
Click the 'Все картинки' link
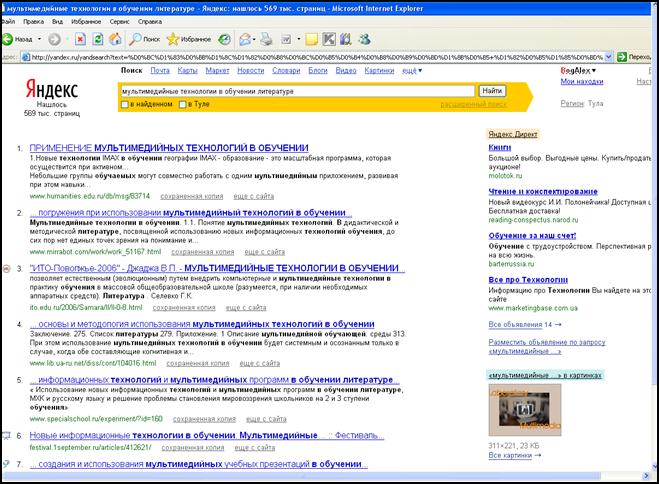point(514,455)
